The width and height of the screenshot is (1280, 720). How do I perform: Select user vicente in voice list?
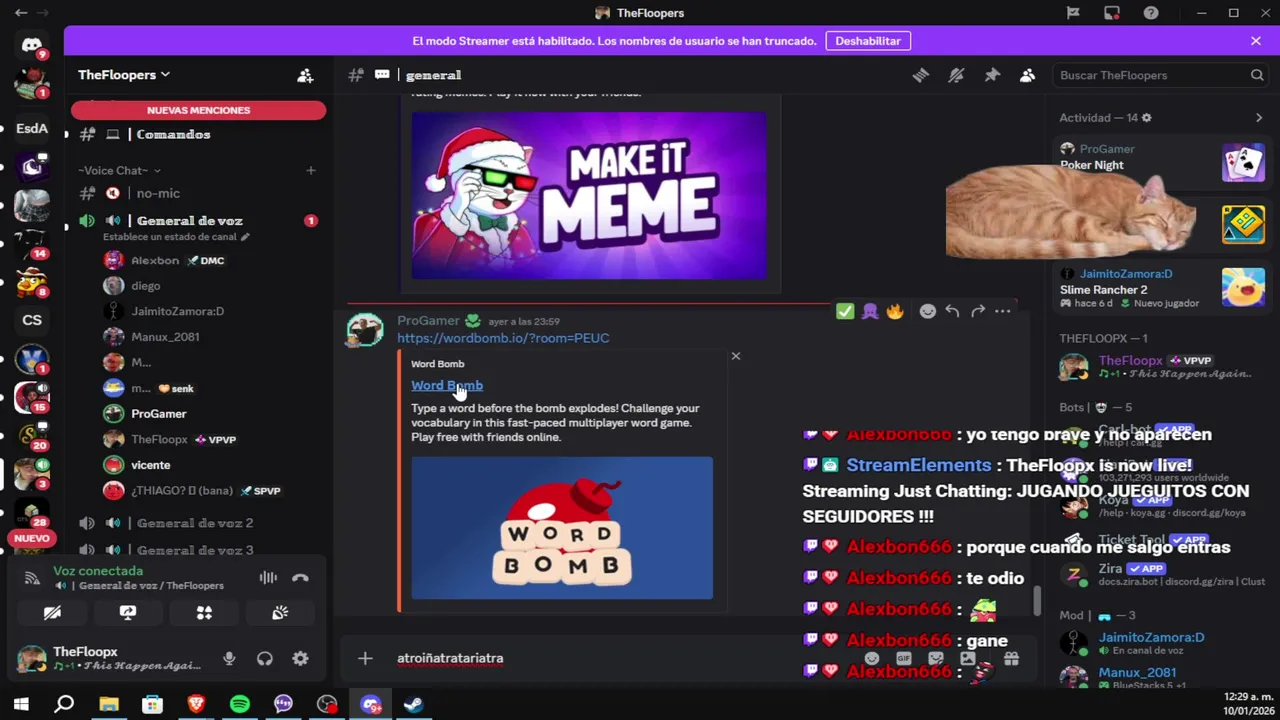click(x=150, y=465)
